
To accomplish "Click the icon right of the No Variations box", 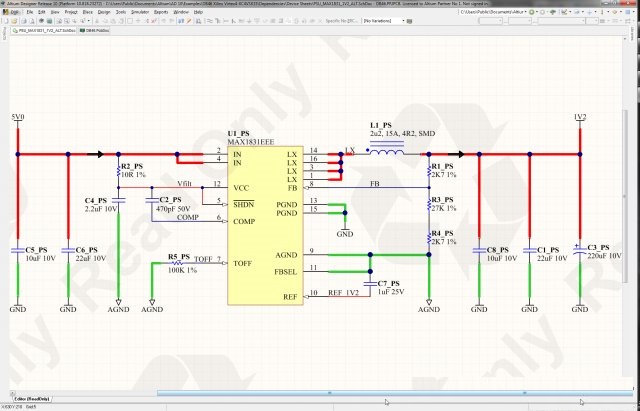I will 409,21.
